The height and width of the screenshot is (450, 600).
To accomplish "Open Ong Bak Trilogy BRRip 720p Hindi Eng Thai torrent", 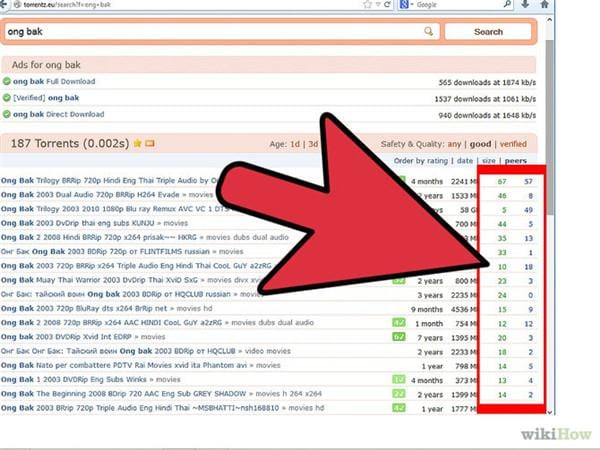I will pyautogui.click(x=111, y=181).
